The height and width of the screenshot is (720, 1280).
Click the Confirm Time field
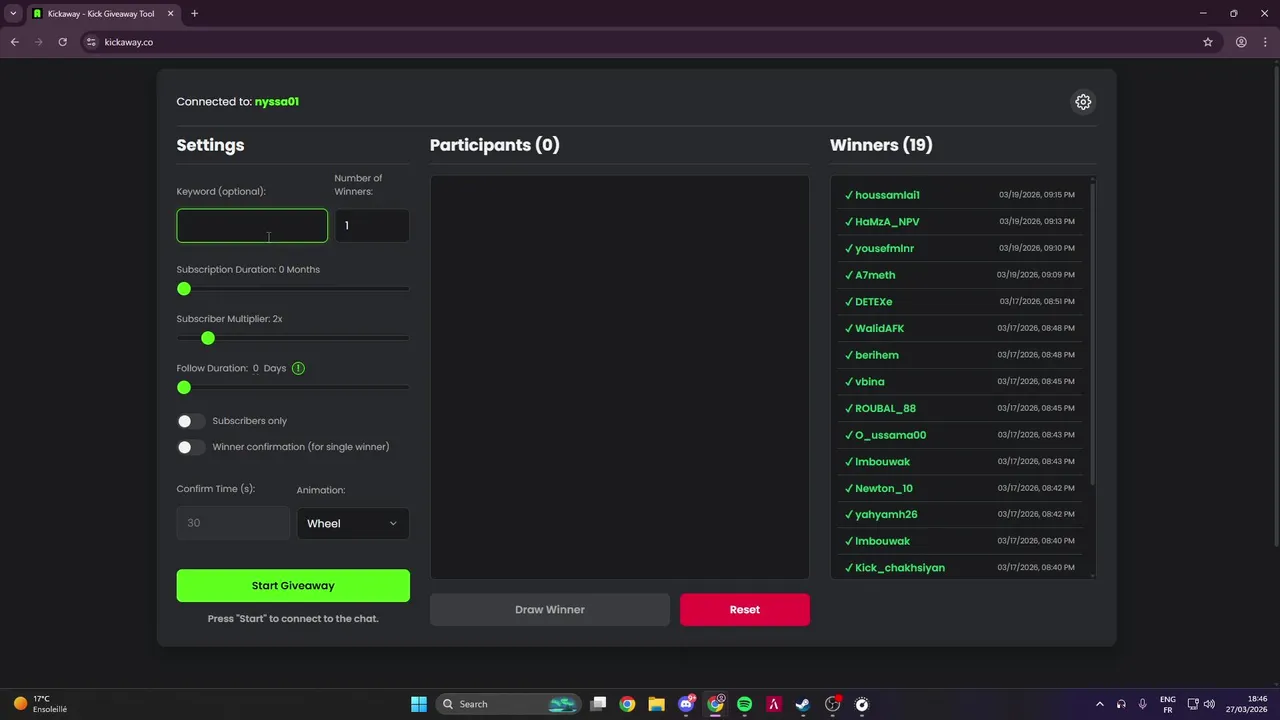[x=233, y=523]
